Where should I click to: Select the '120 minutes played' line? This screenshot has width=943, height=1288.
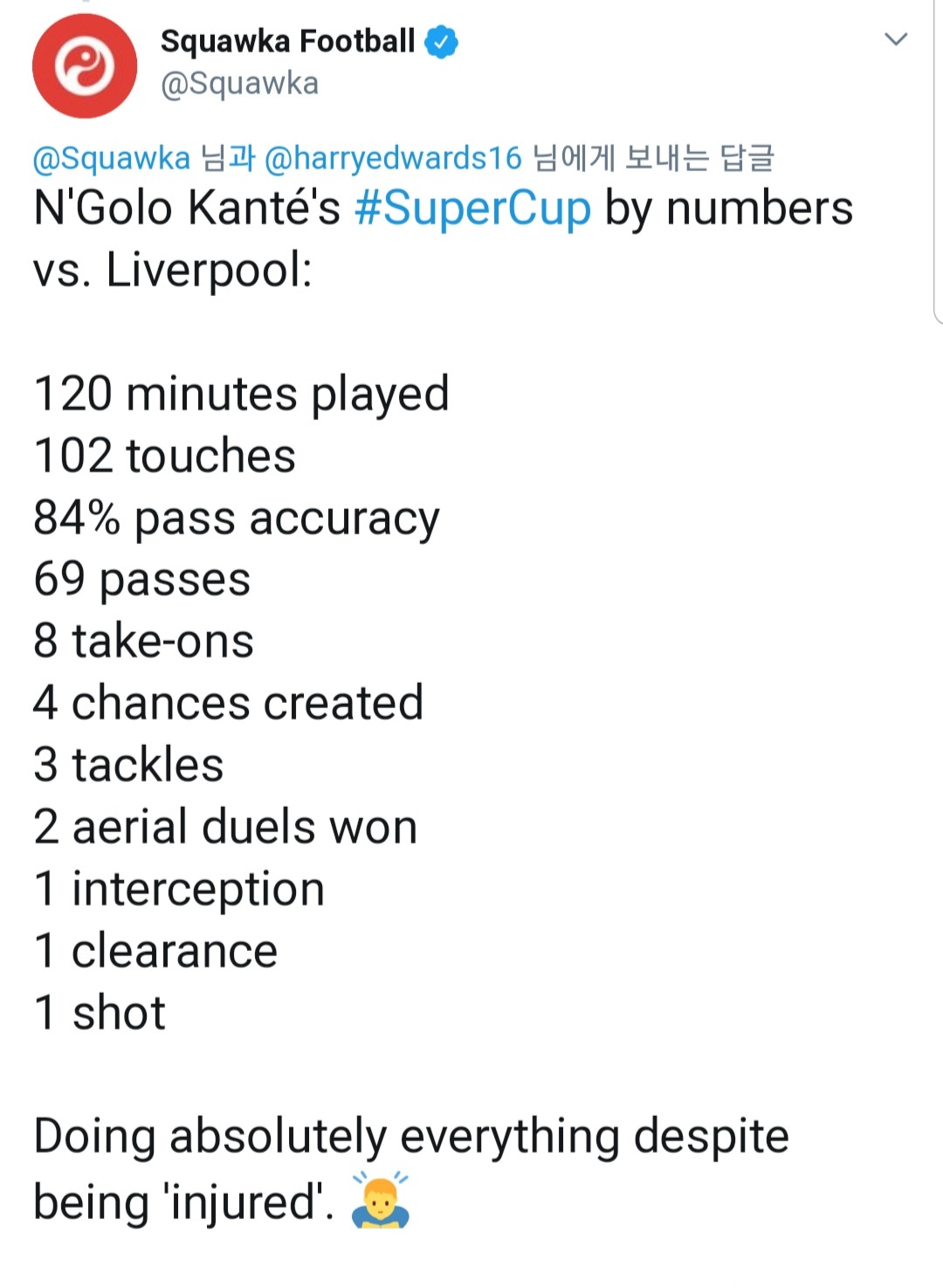coord(242,395)
